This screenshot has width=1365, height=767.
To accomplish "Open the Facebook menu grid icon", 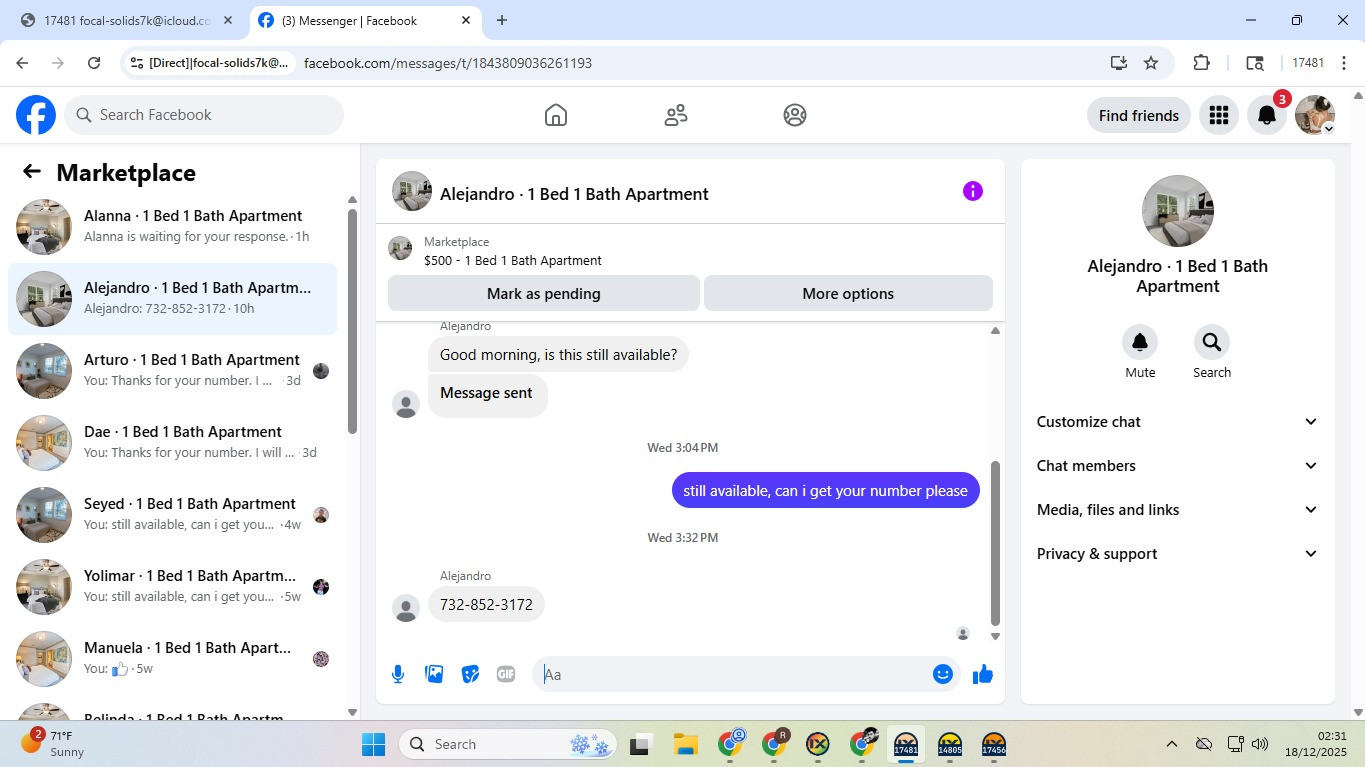I will click(1218, 115).
